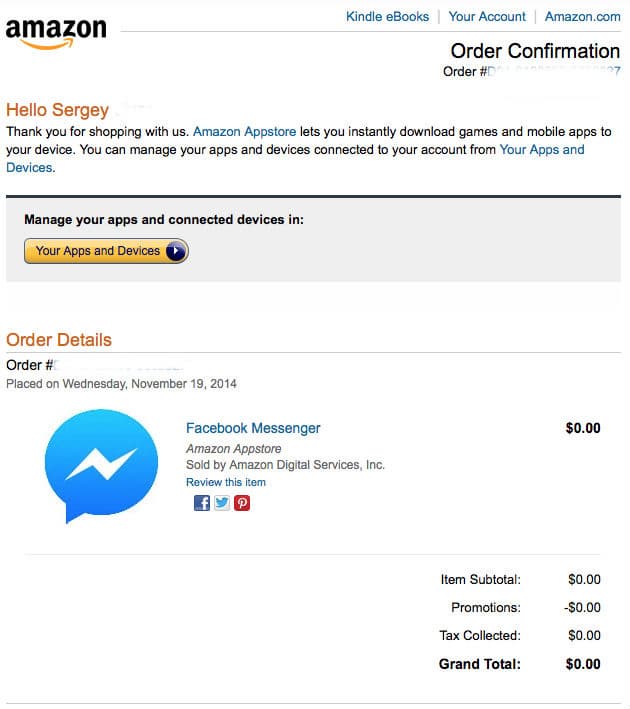Click the yellow Your Apps and Devices button
Image resolution: width=630 pixels, height=709 pixels.
106,251
